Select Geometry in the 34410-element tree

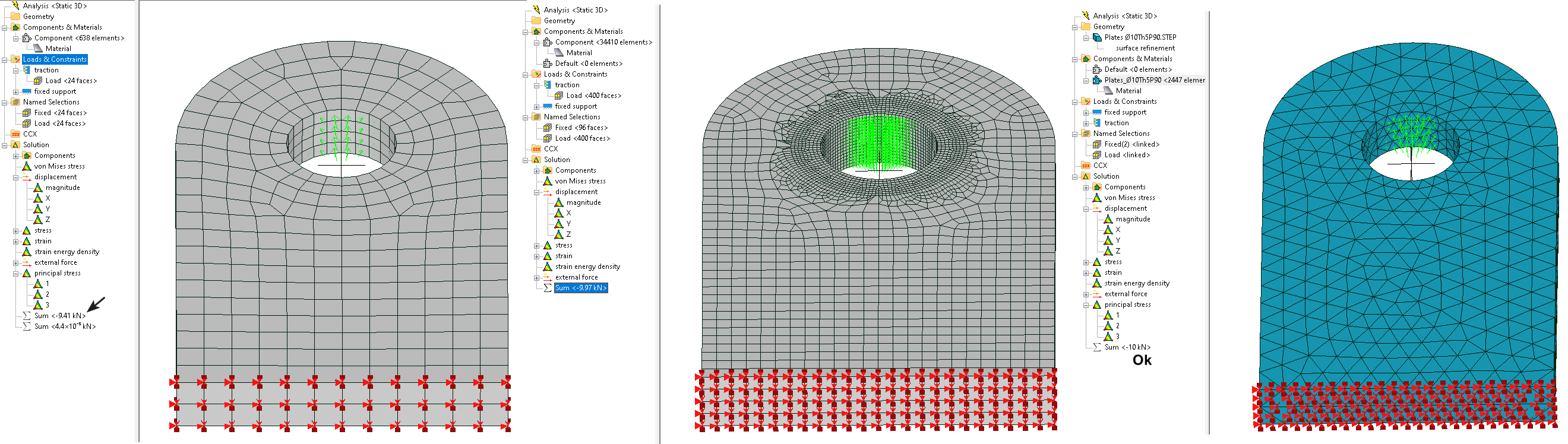pos(559,21)
